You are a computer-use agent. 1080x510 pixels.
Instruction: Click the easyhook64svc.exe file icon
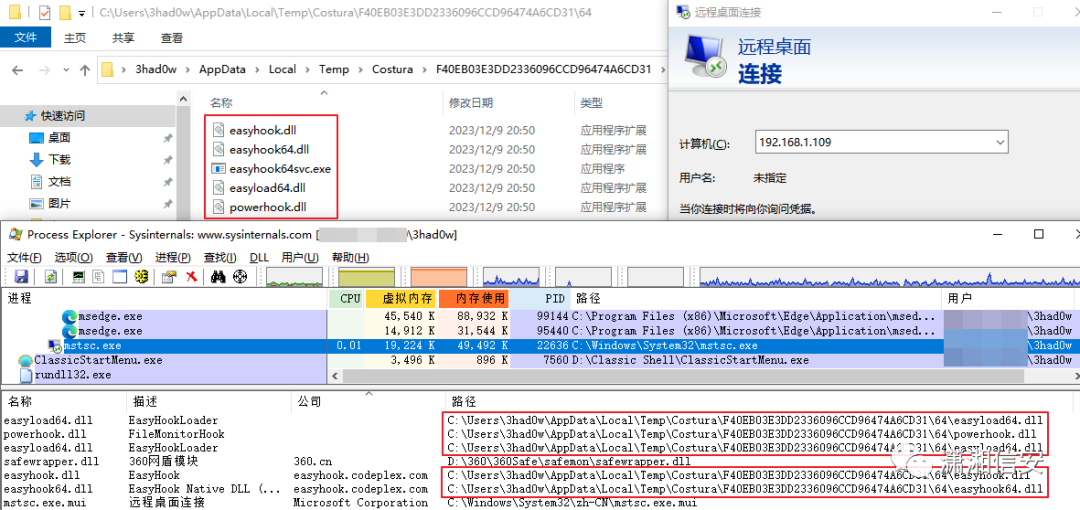tap(218, 168)
